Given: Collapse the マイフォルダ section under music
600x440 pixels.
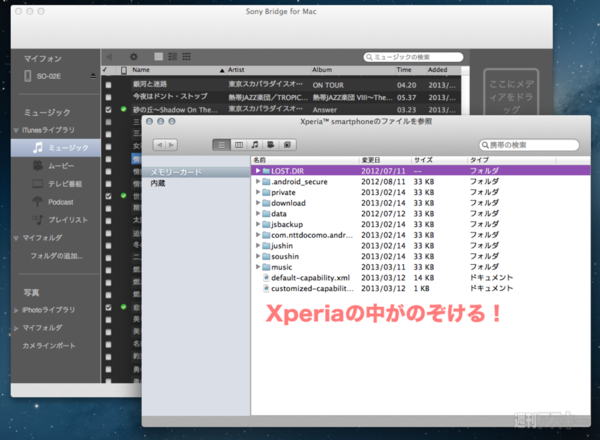Looking at the screenshot, I should [16, 238].
